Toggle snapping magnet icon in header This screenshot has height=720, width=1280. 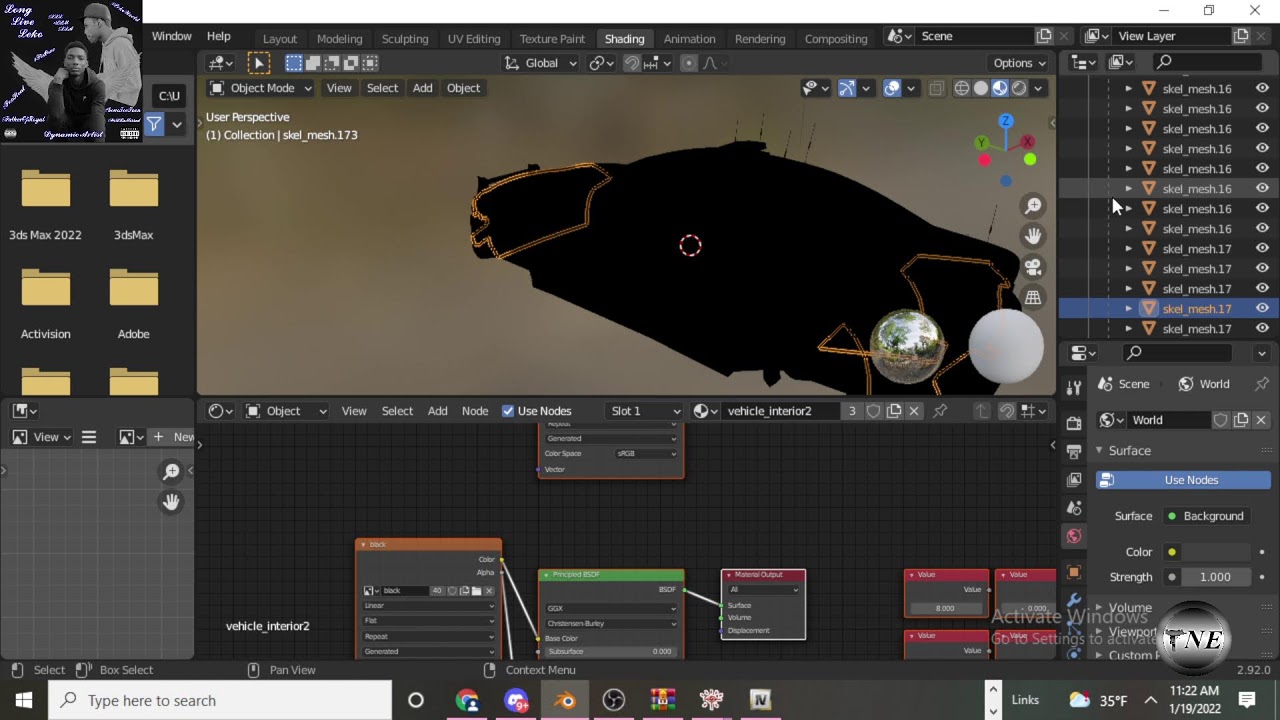coord(631,63)
